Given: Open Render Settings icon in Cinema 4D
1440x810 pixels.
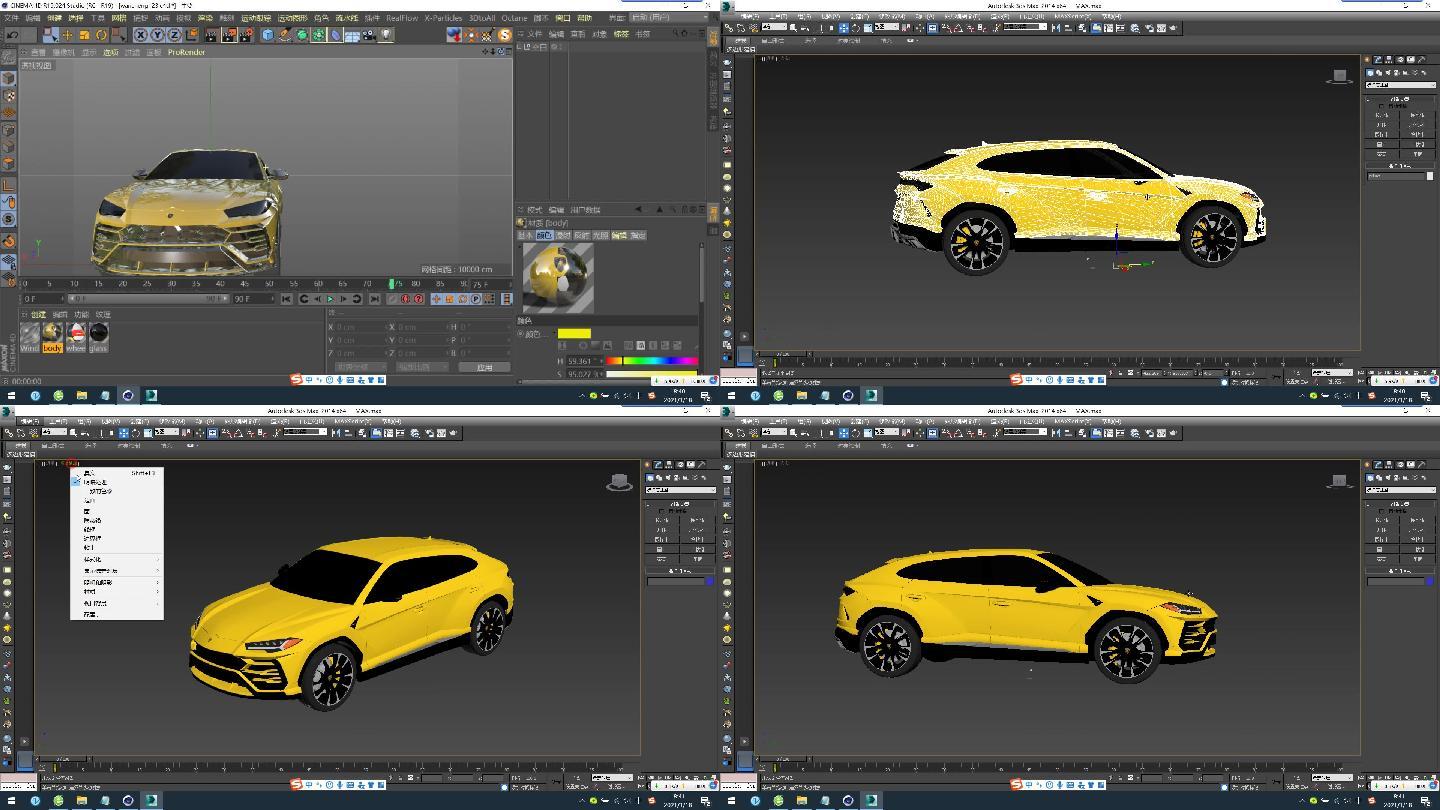Looking at the screenshot, I should (246, 35).
